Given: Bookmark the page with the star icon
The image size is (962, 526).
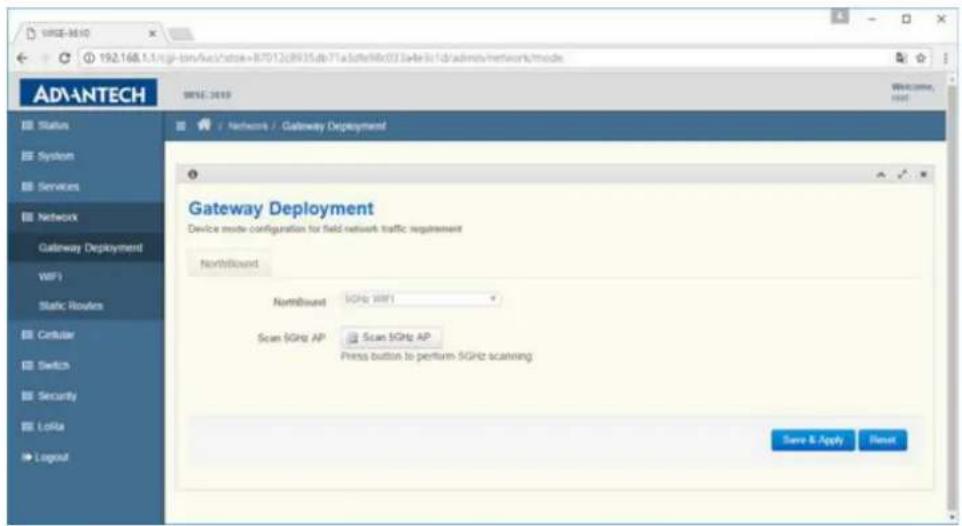Looking at the screenshot, I should click(920, 58).
